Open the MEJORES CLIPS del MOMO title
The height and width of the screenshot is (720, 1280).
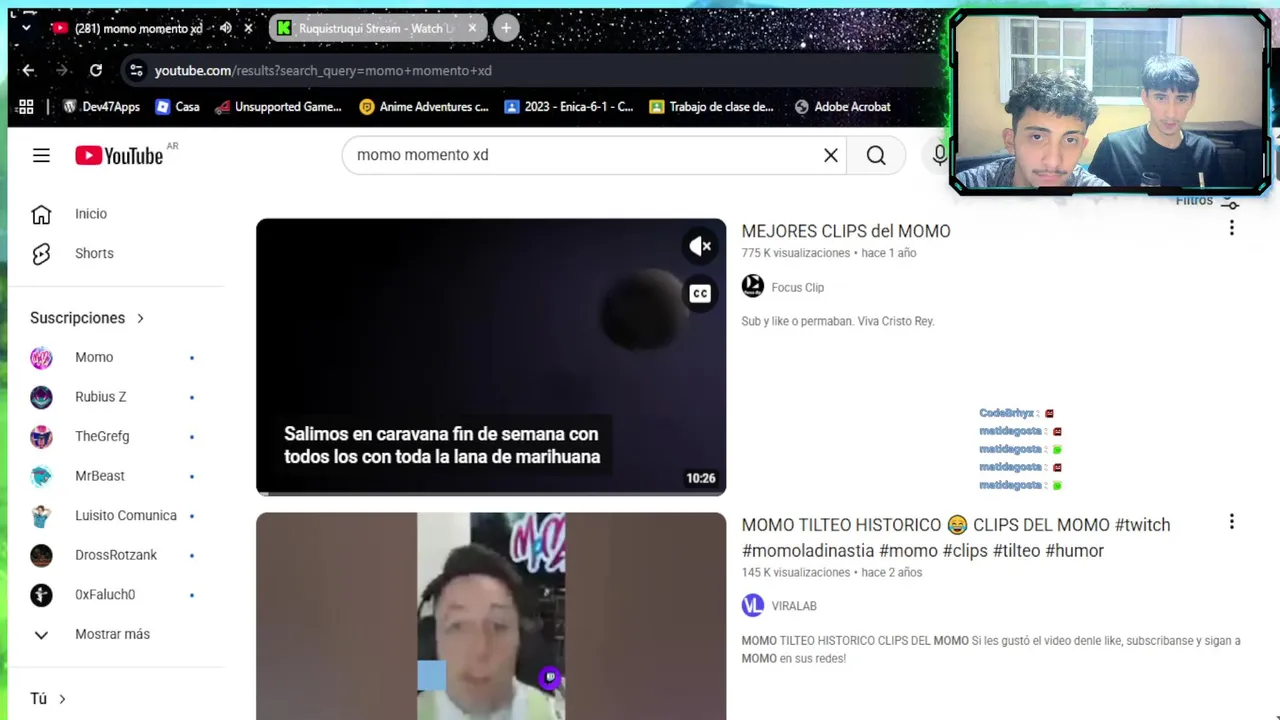pyautogui.click(x=846, y=231)
